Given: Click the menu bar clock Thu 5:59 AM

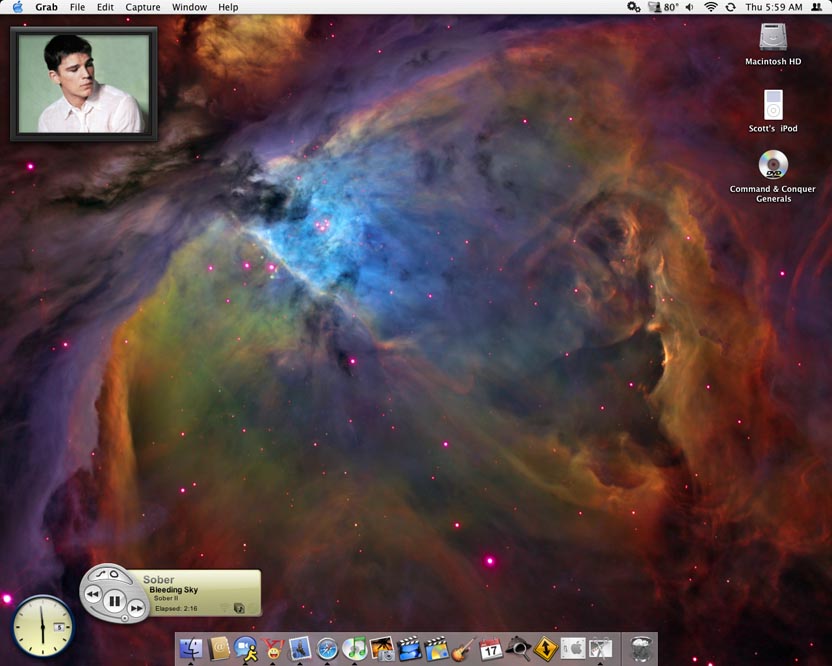Looking at the screenshot, I should coord(774,7).
